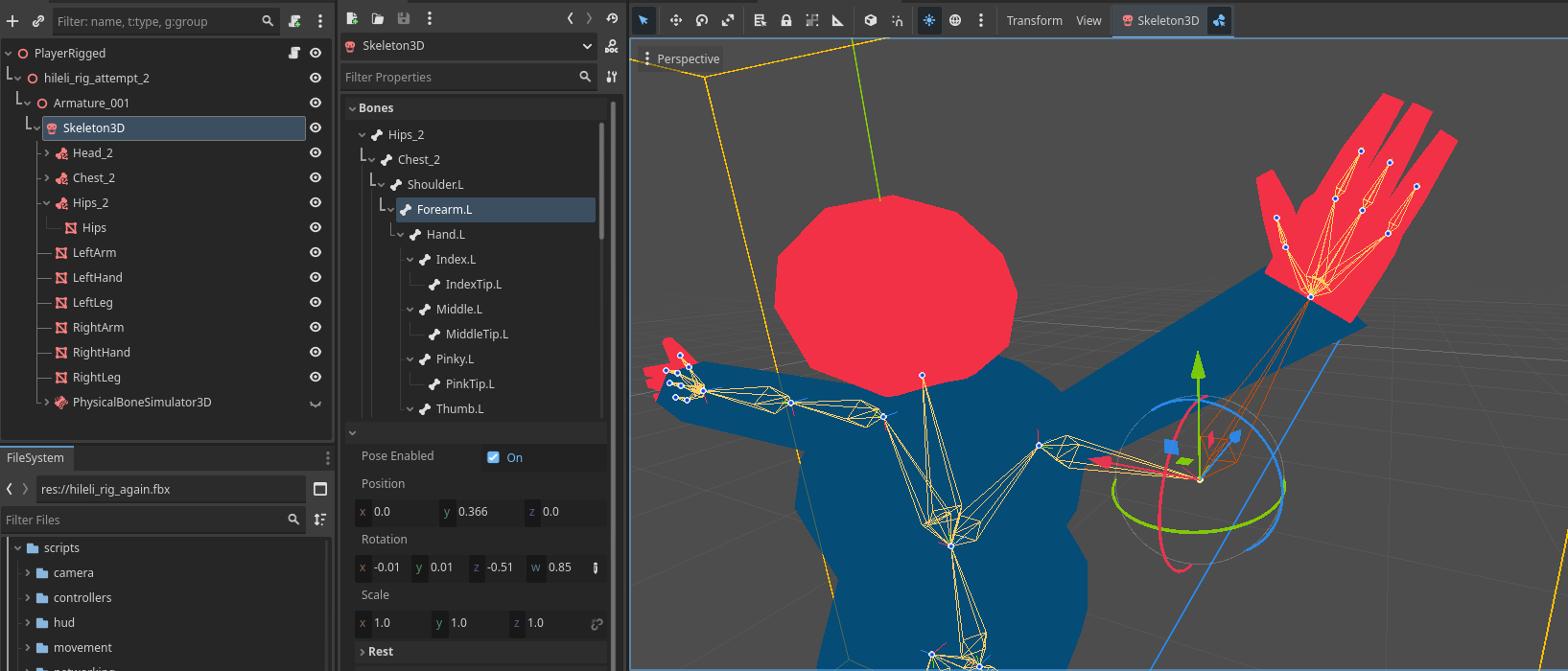This screenshot has width=1568, height=671.
Task: Toggle the sun preview icon
Action: pyautogui.click(x=929, y=20)
